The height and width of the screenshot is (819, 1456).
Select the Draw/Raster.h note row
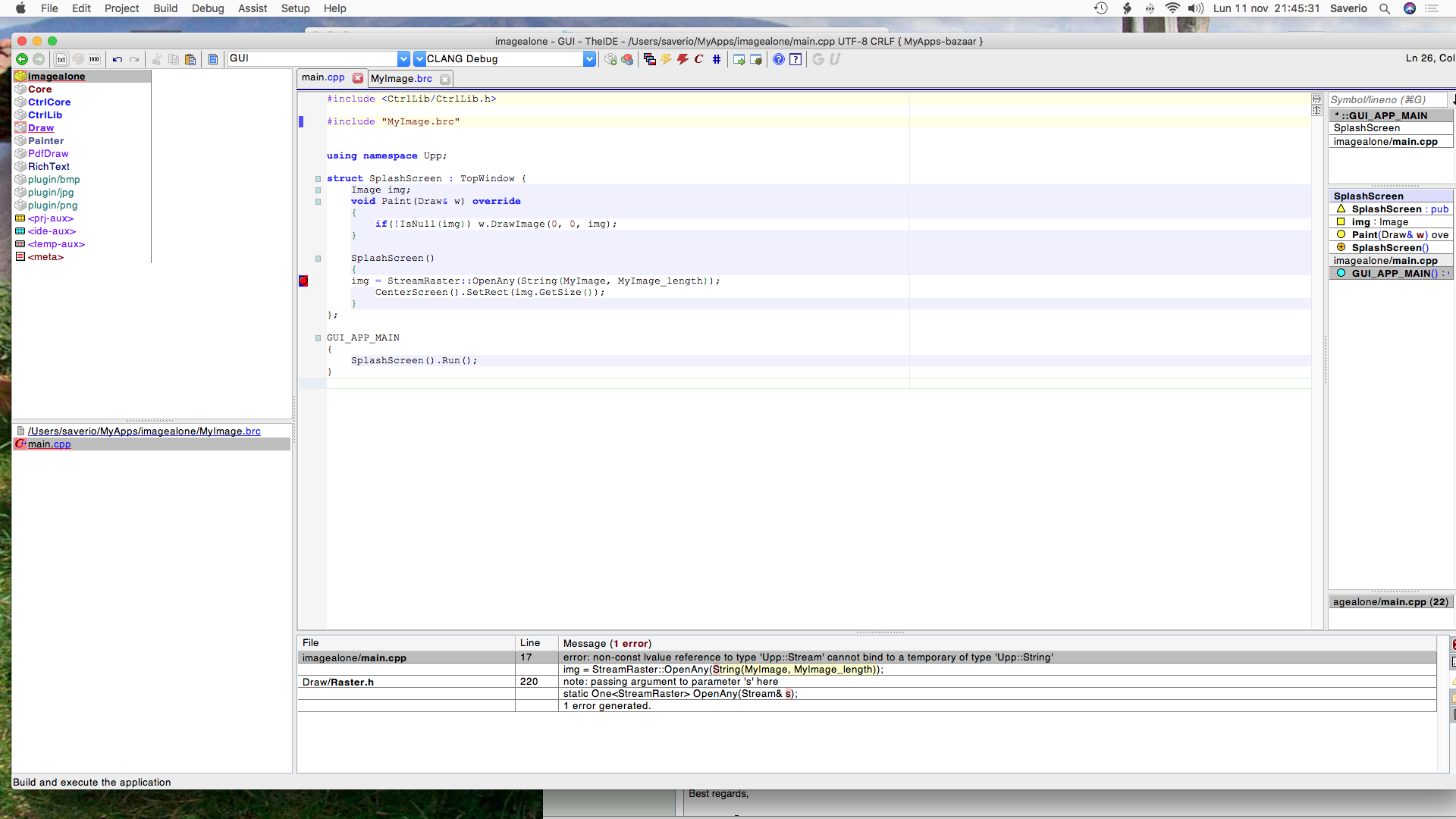[338, 682]
